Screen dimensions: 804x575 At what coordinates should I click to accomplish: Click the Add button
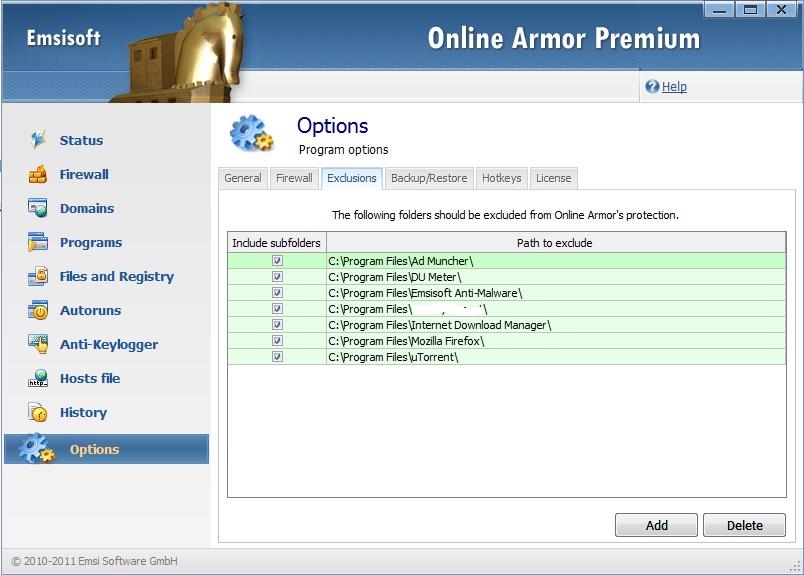coord(656,525)
